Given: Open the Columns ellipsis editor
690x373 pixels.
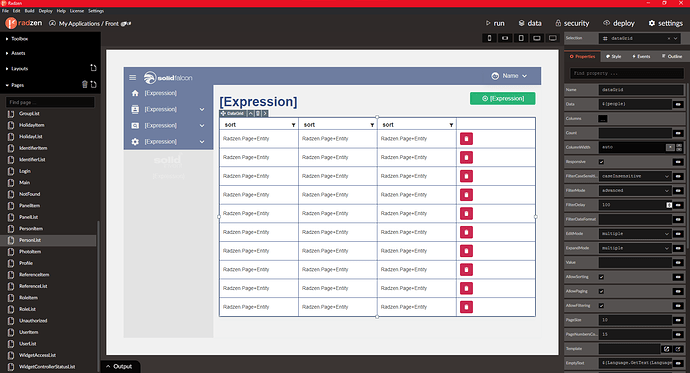Looking at the screenshot, I should point(603,119).
